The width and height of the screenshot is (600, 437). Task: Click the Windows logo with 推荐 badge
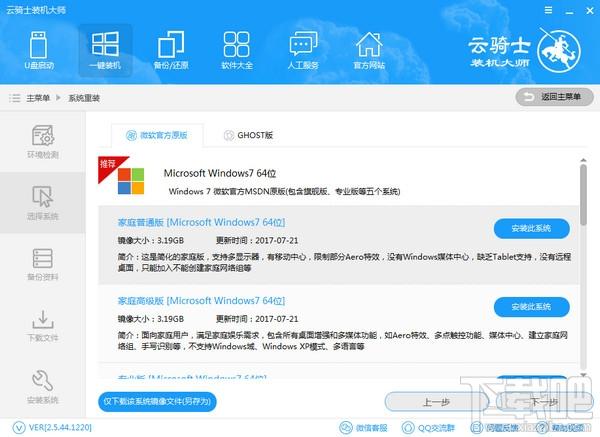click(130, 181)
